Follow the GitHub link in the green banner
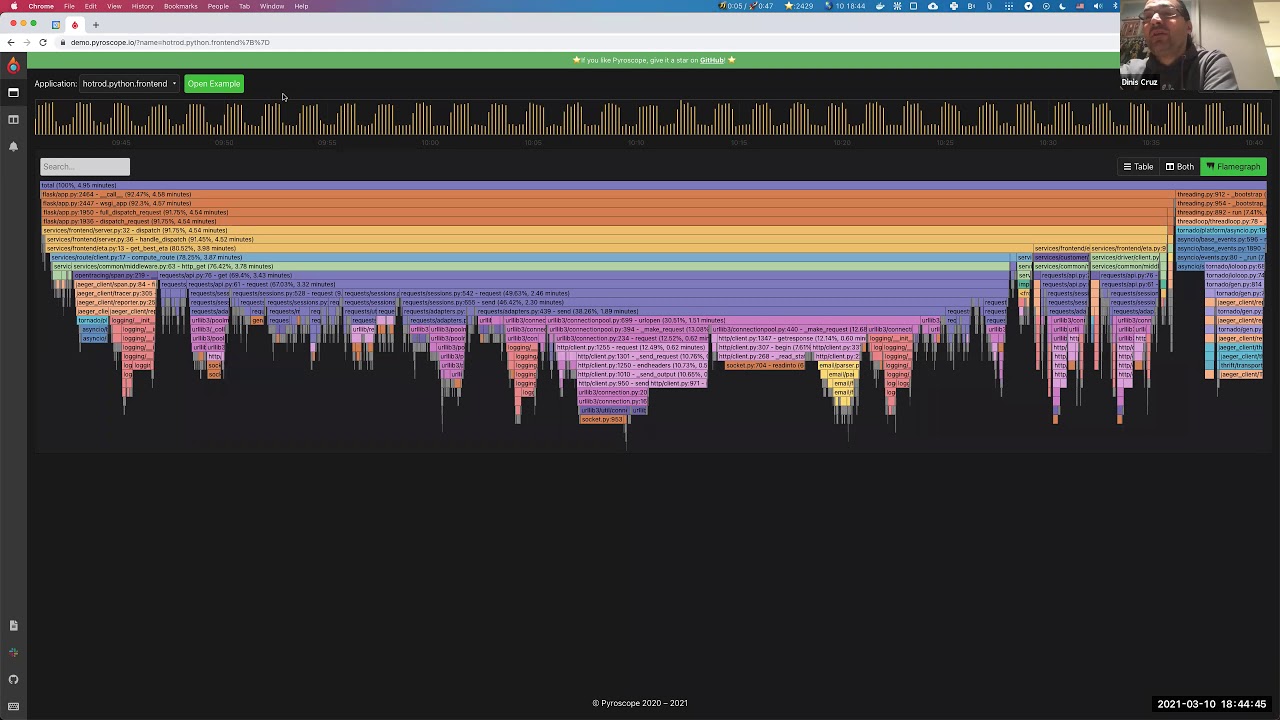This screenshot has width=1280, height=720. 712,60
